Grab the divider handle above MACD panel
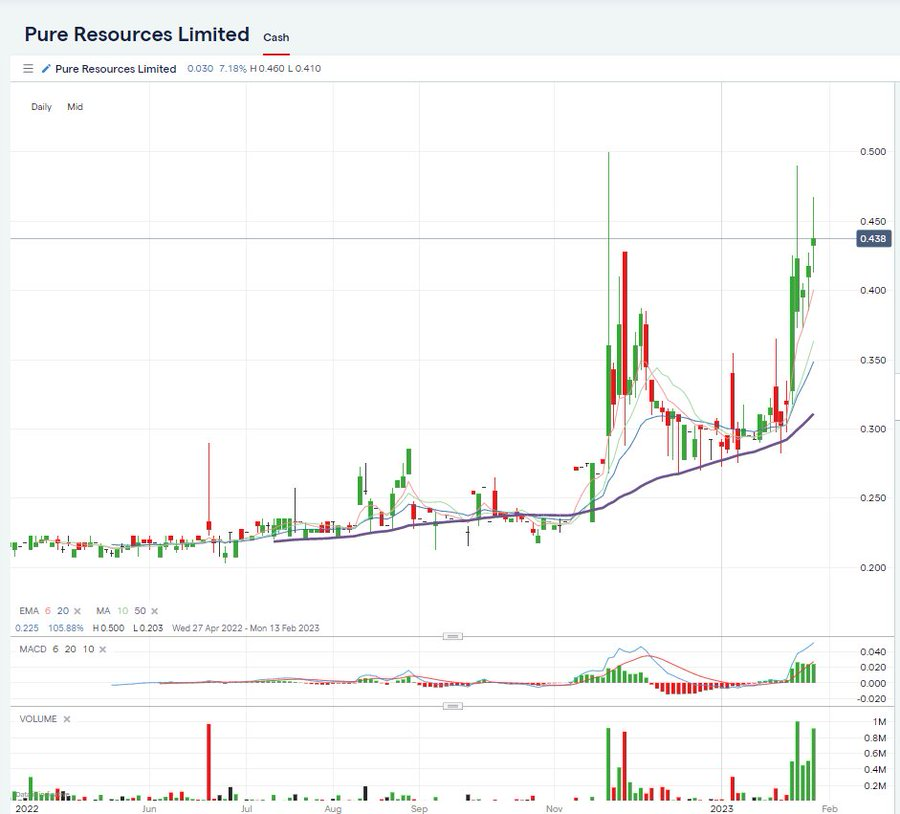 452,637
